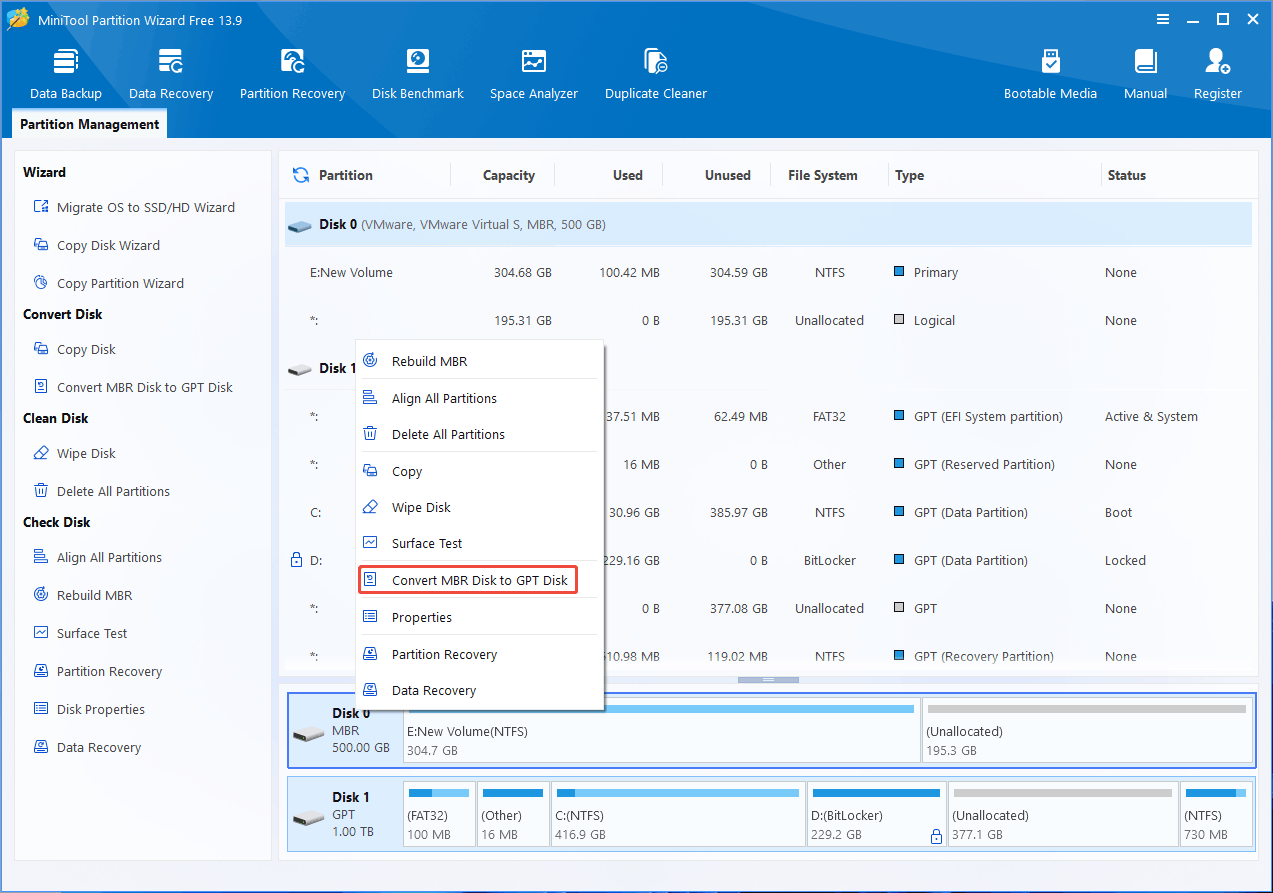Viewport: 1273px width, 893px height.
Task: Open Properties from the context menu
Action: pyautogui.click(x=480, y=617)
